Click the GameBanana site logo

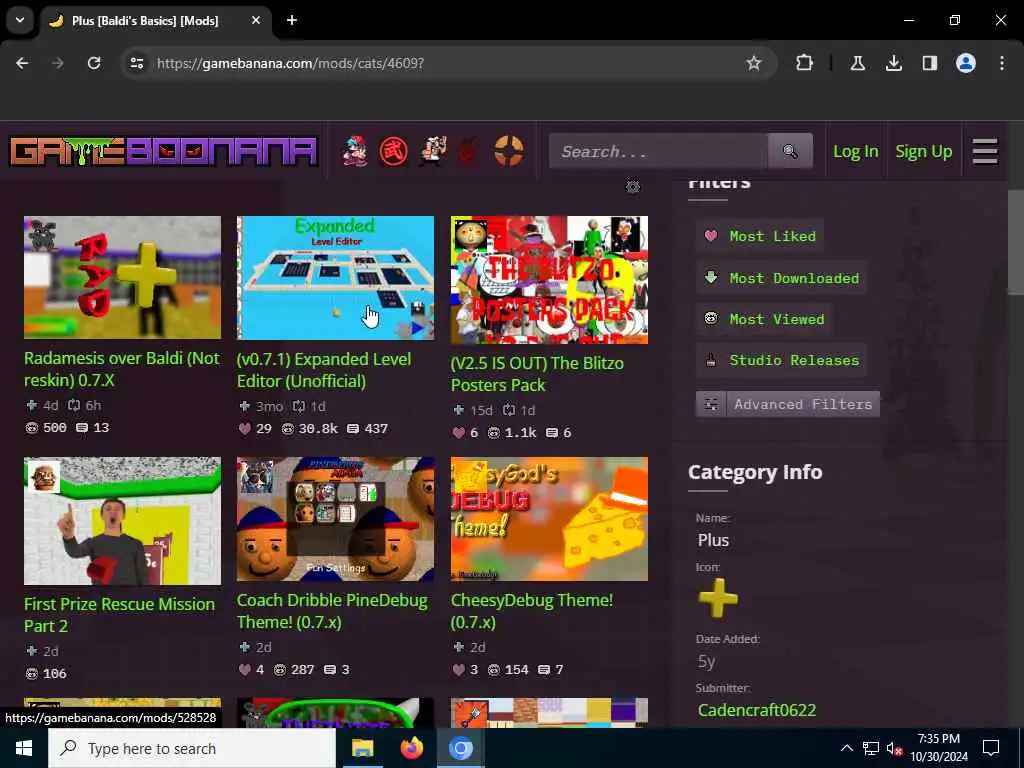pyautogui.click(x=164, y=152)
